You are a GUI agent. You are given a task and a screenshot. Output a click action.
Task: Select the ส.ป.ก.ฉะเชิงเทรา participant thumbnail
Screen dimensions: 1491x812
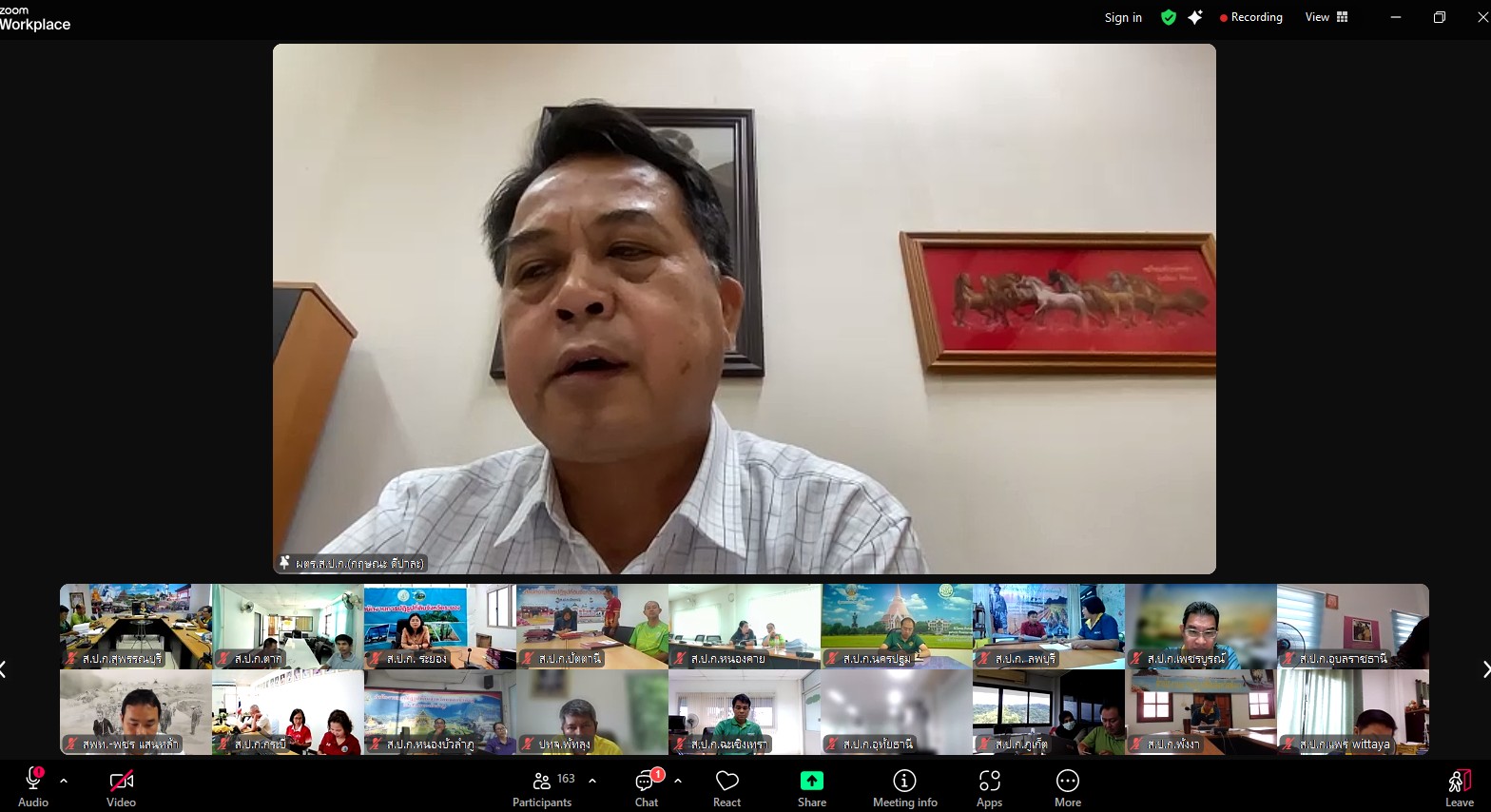(745, 712)
